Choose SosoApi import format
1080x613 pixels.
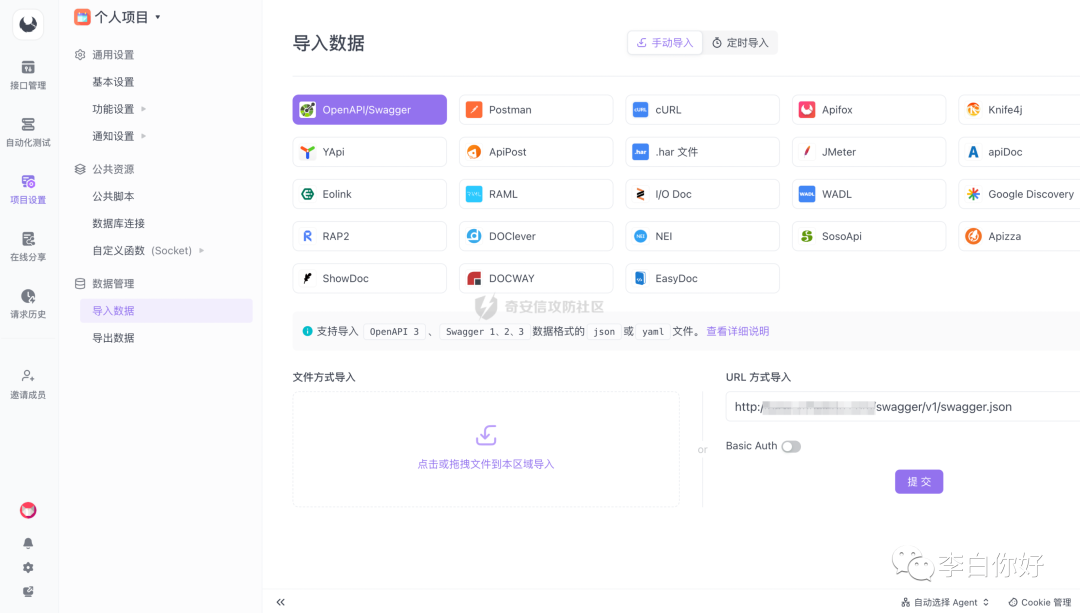click(869, 236)
